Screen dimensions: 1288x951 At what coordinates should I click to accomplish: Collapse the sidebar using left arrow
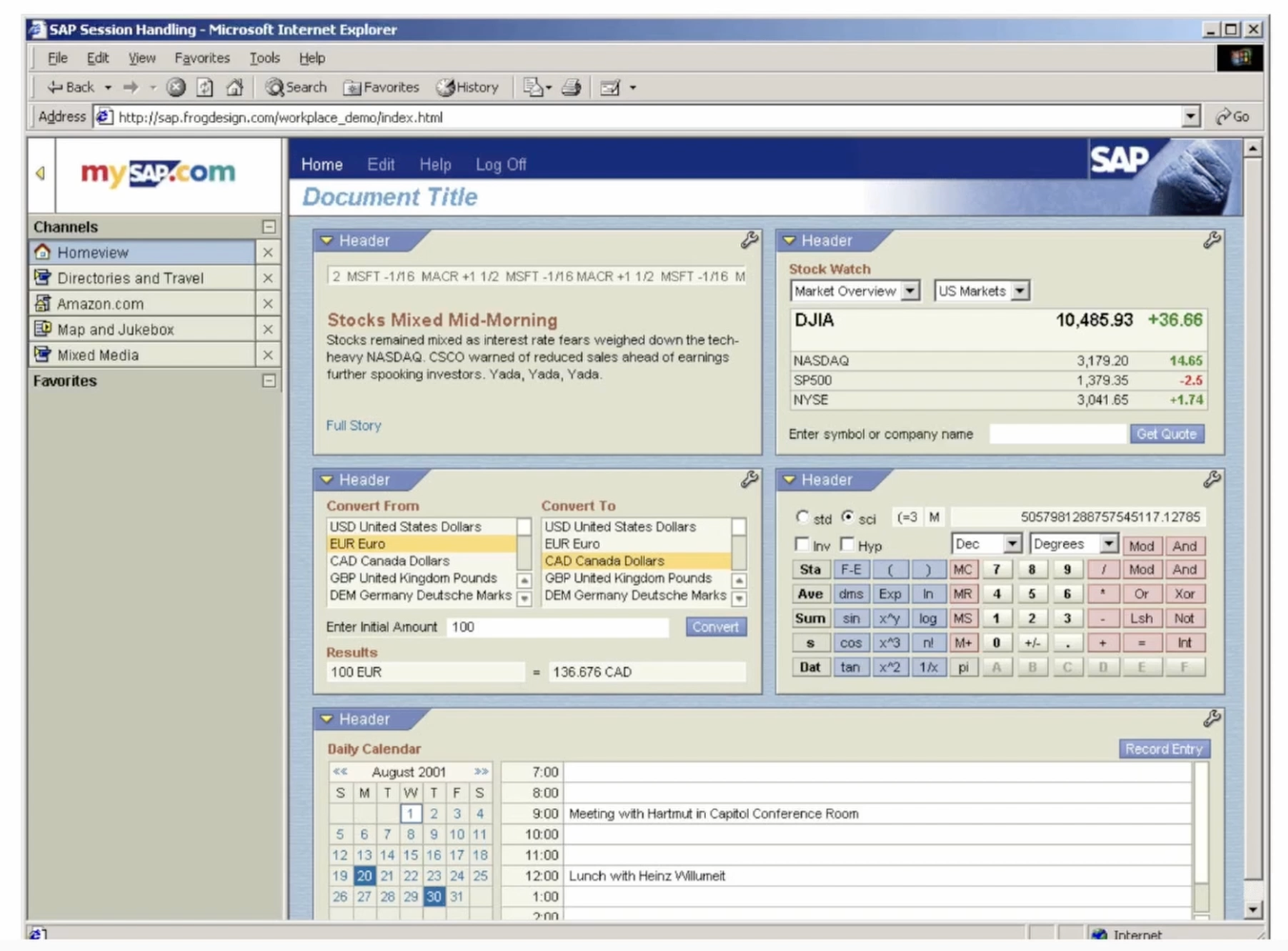[40, 173]
